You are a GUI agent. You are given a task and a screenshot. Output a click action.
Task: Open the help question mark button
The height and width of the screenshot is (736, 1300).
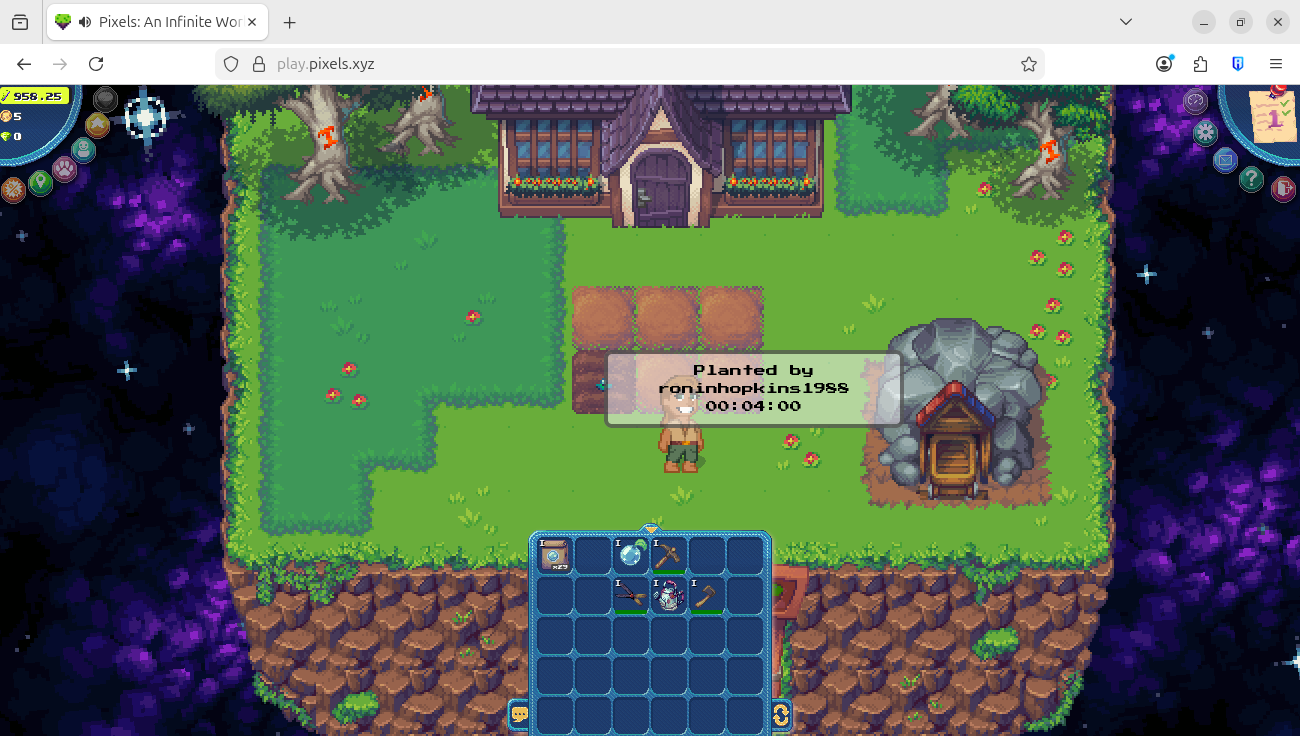coord(1251,179)
